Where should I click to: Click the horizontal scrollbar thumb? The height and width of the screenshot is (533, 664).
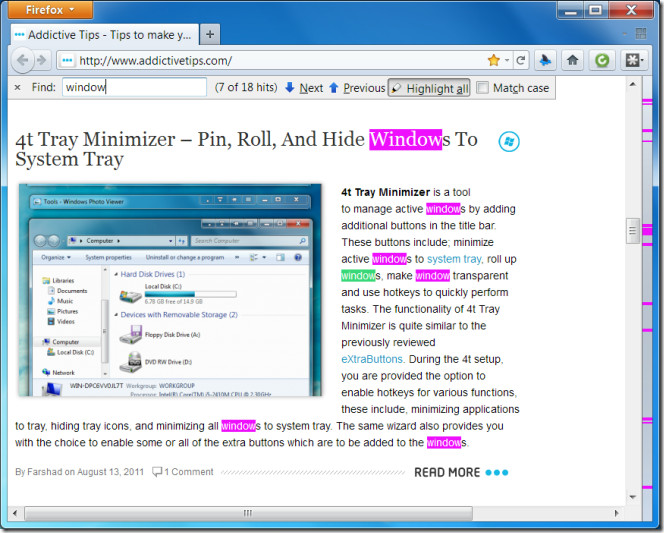coord(248,513)
